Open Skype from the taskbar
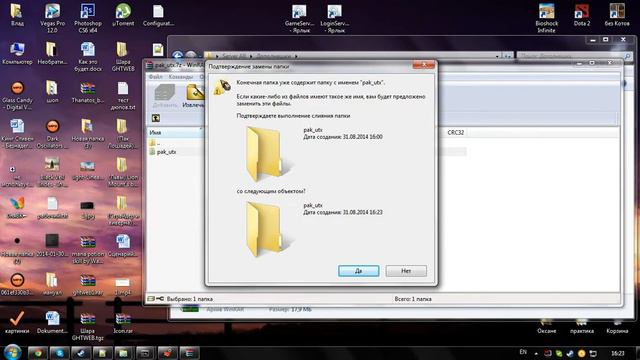 (60, 353)
